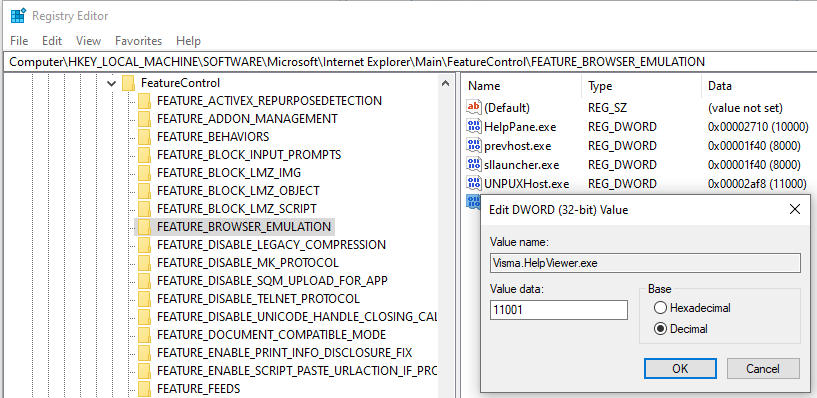This screenshot has height=398, width=817.
Task: Click the Value name field
Action: tap(645, 263)
